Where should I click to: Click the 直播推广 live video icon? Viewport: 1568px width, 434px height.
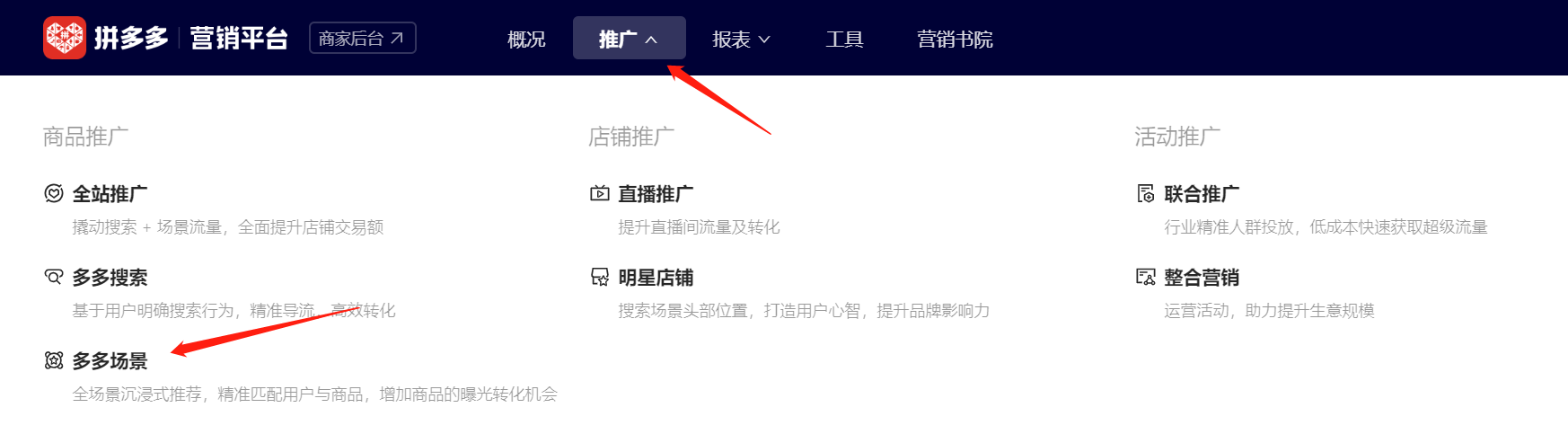(x=600, y=193)
